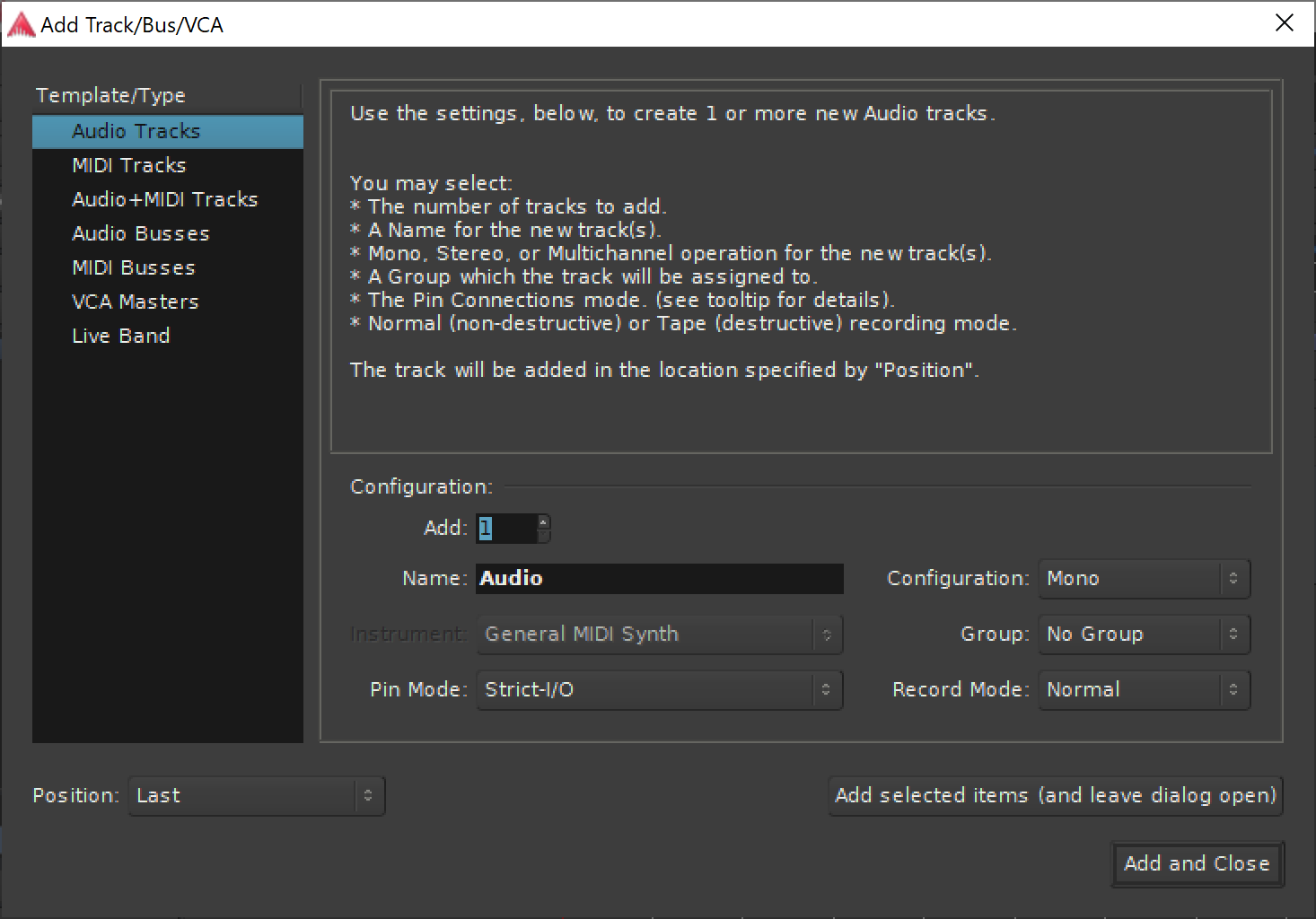Open the Record Mode dropdown showing Normal
The image size is (1316, 919).
(x=1144, y=689)
